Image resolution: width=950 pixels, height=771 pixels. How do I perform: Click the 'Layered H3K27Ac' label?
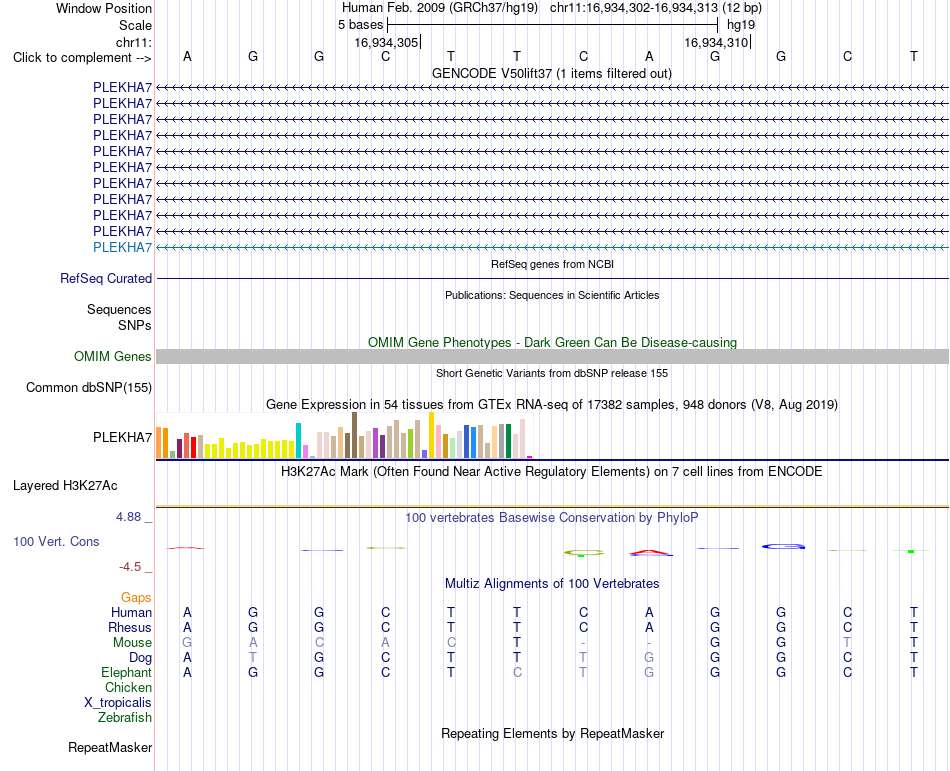[65, 486]
